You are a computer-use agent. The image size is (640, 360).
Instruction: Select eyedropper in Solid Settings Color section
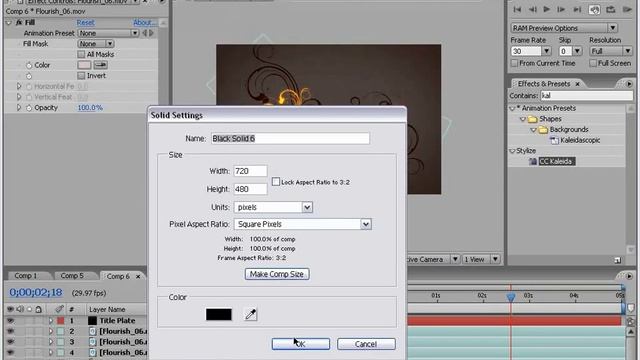tap(251, 314)
